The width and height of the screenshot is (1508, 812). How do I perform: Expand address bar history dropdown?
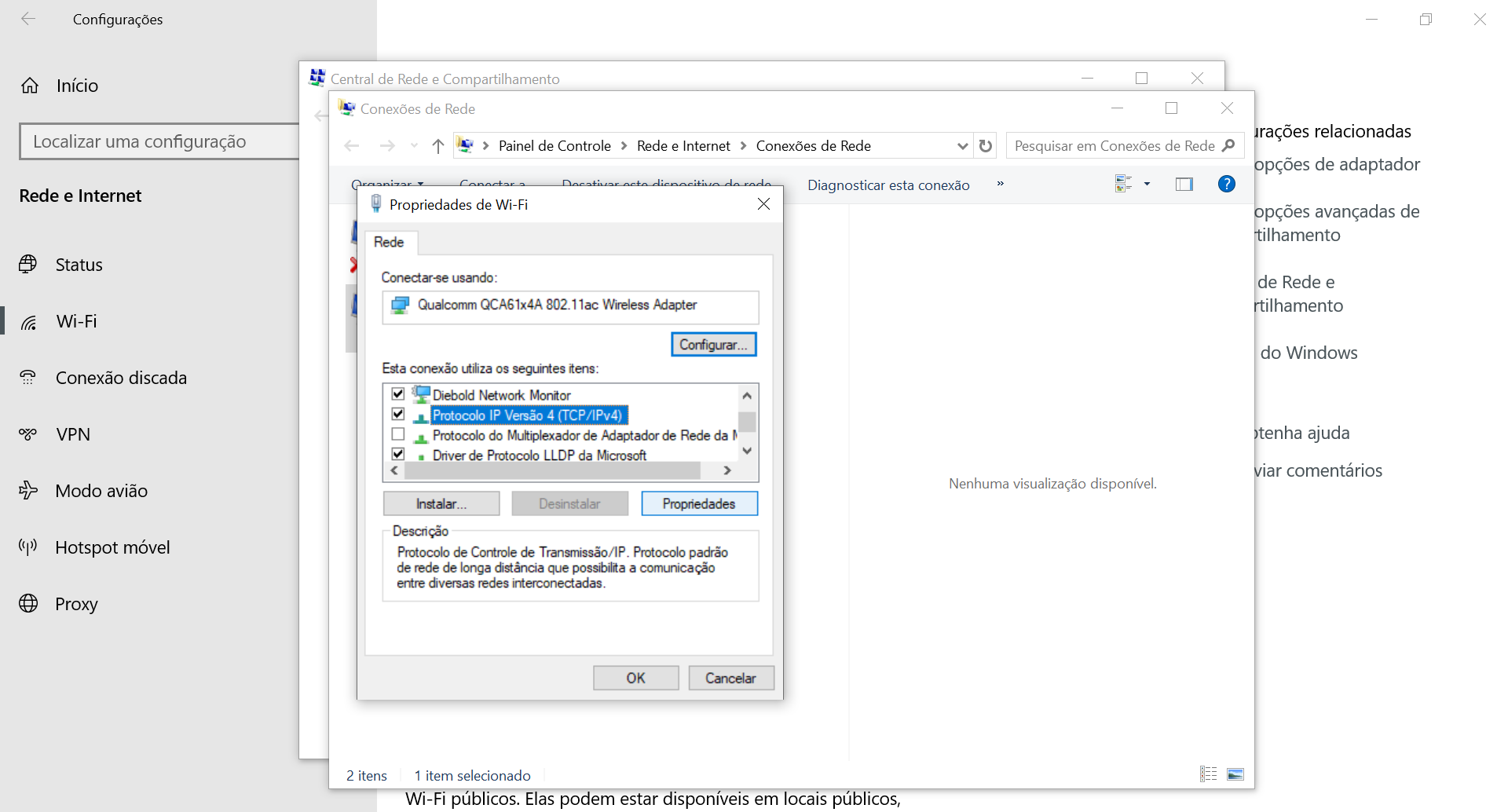pyautogui.click(x=962, y=145)
